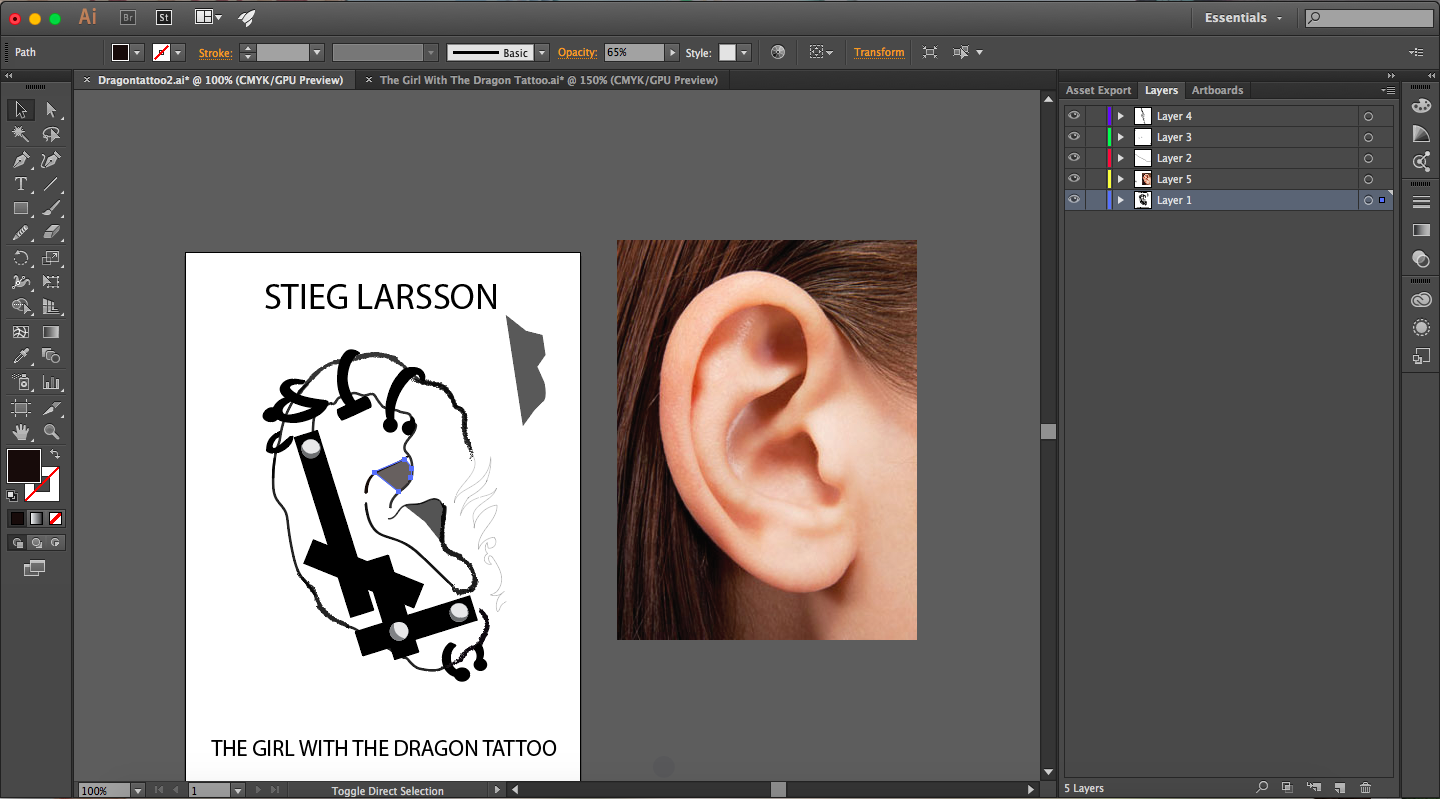Image resolution: width=1440 pixels, height=799 pixels.
Task: Select the Scale tool
Action: 51,258
